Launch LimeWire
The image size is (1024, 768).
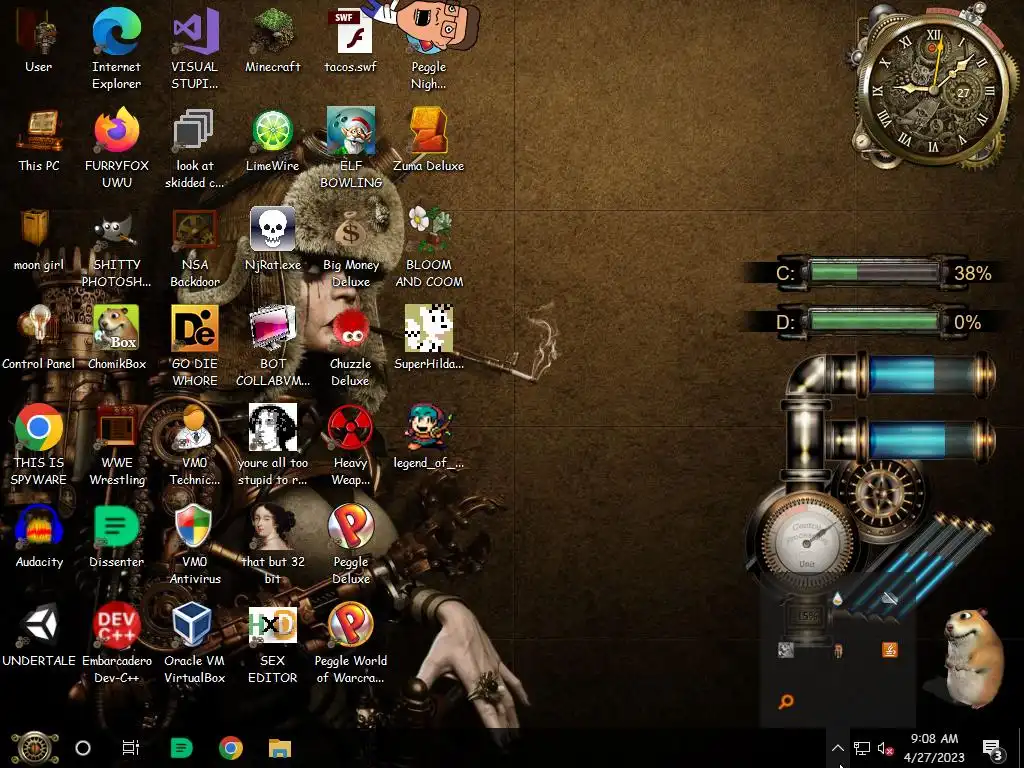(272, 140)
